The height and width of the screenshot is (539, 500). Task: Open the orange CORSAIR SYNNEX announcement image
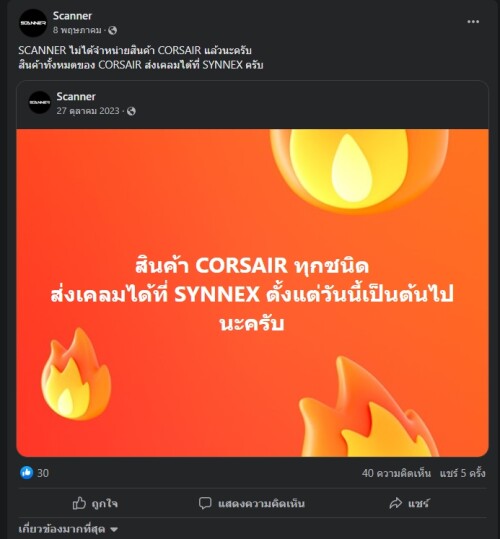[252, 293]
